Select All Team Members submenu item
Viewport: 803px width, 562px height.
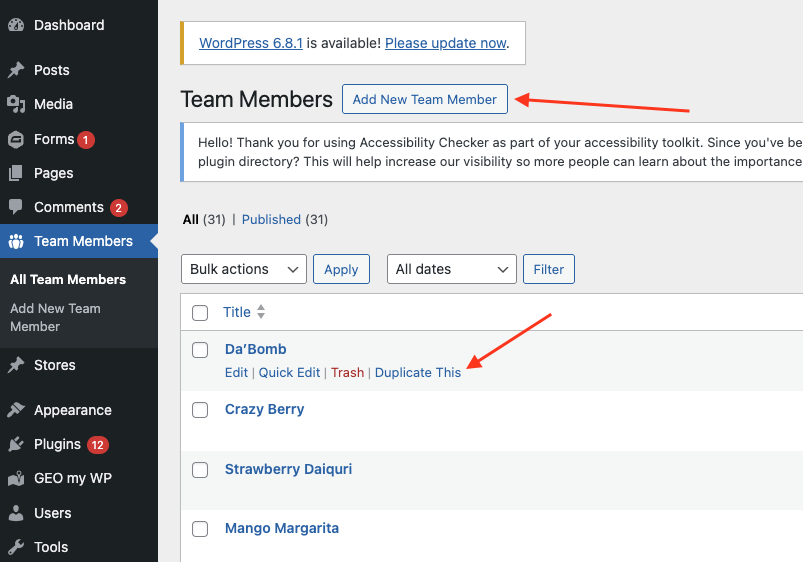coord(68,280)
